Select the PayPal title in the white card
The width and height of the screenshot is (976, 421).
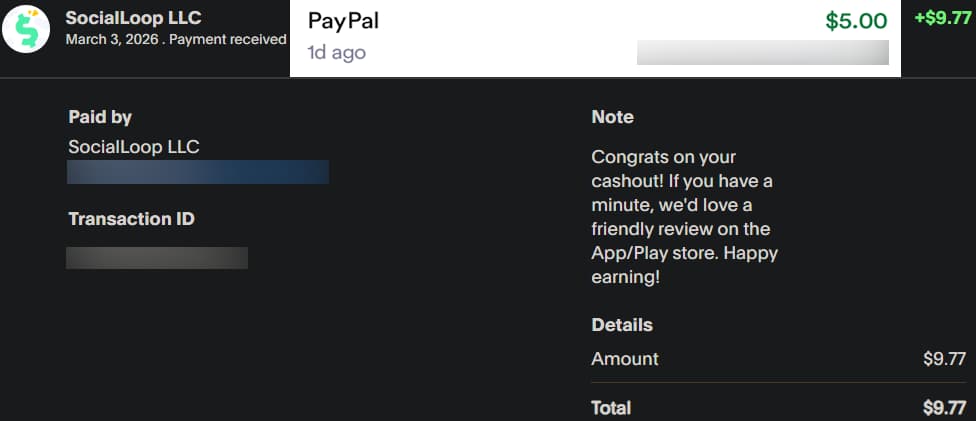pos(343,21)
